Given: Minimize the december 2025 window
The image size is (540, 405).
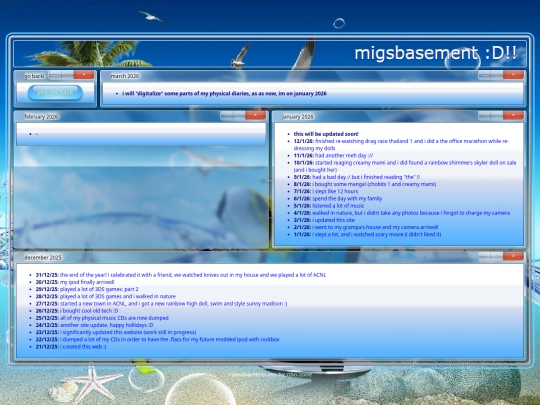Looking at the screenshot, I should coord(484,256).
